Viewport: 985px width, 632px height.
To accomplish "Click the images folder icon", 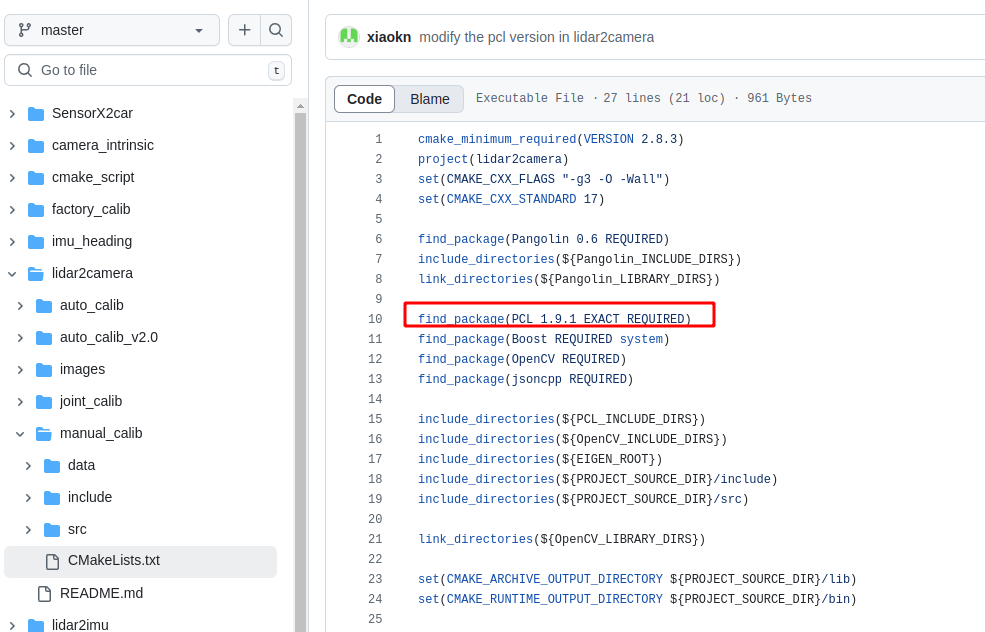I will (44, 370).
